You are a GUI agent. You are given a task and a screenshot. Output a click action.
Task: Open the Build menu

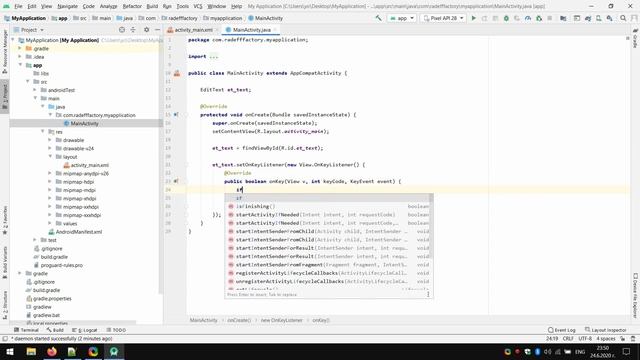point(152,6)
